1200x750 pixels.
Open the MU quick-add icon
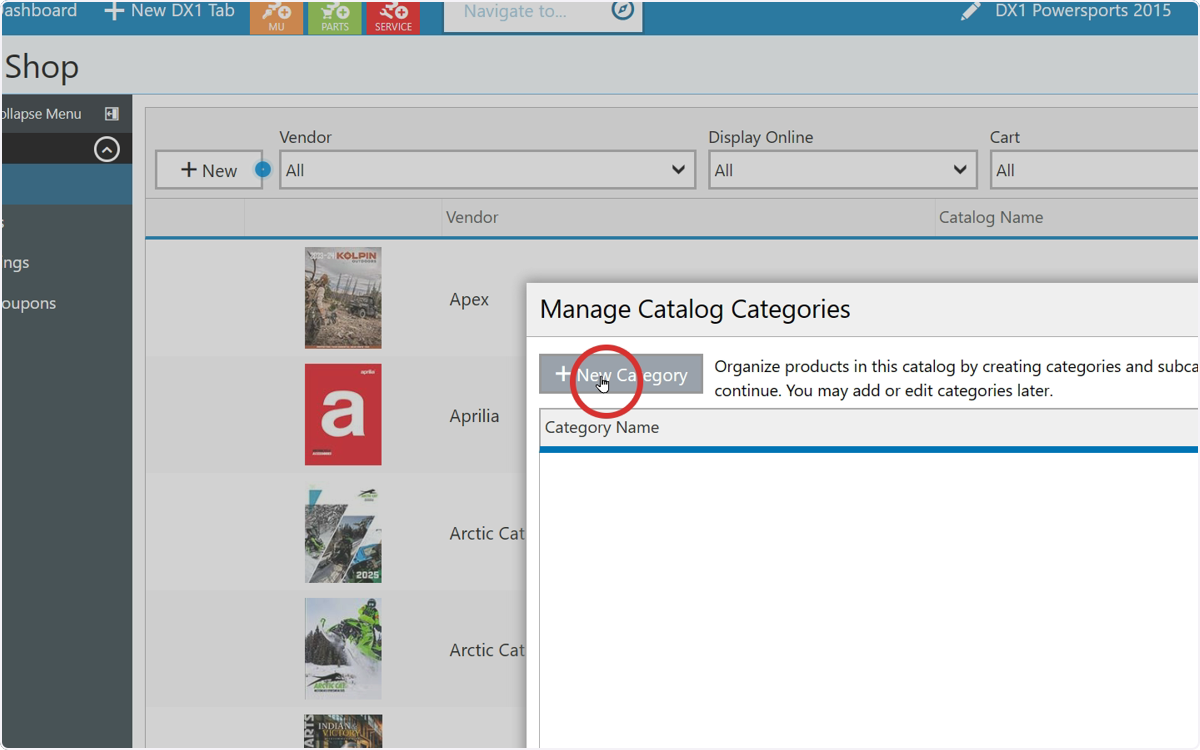pyautogui.click(x=276, y=17)
